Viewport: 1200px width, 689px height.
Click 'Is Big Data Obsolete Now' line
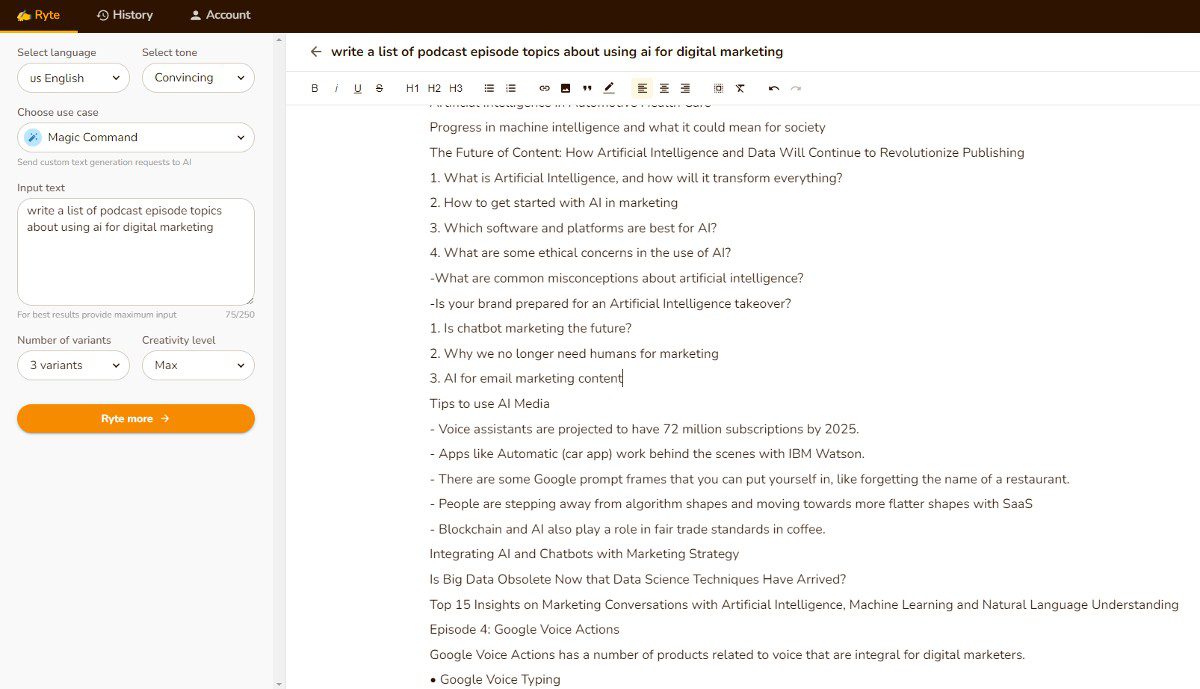click(638, 579)
